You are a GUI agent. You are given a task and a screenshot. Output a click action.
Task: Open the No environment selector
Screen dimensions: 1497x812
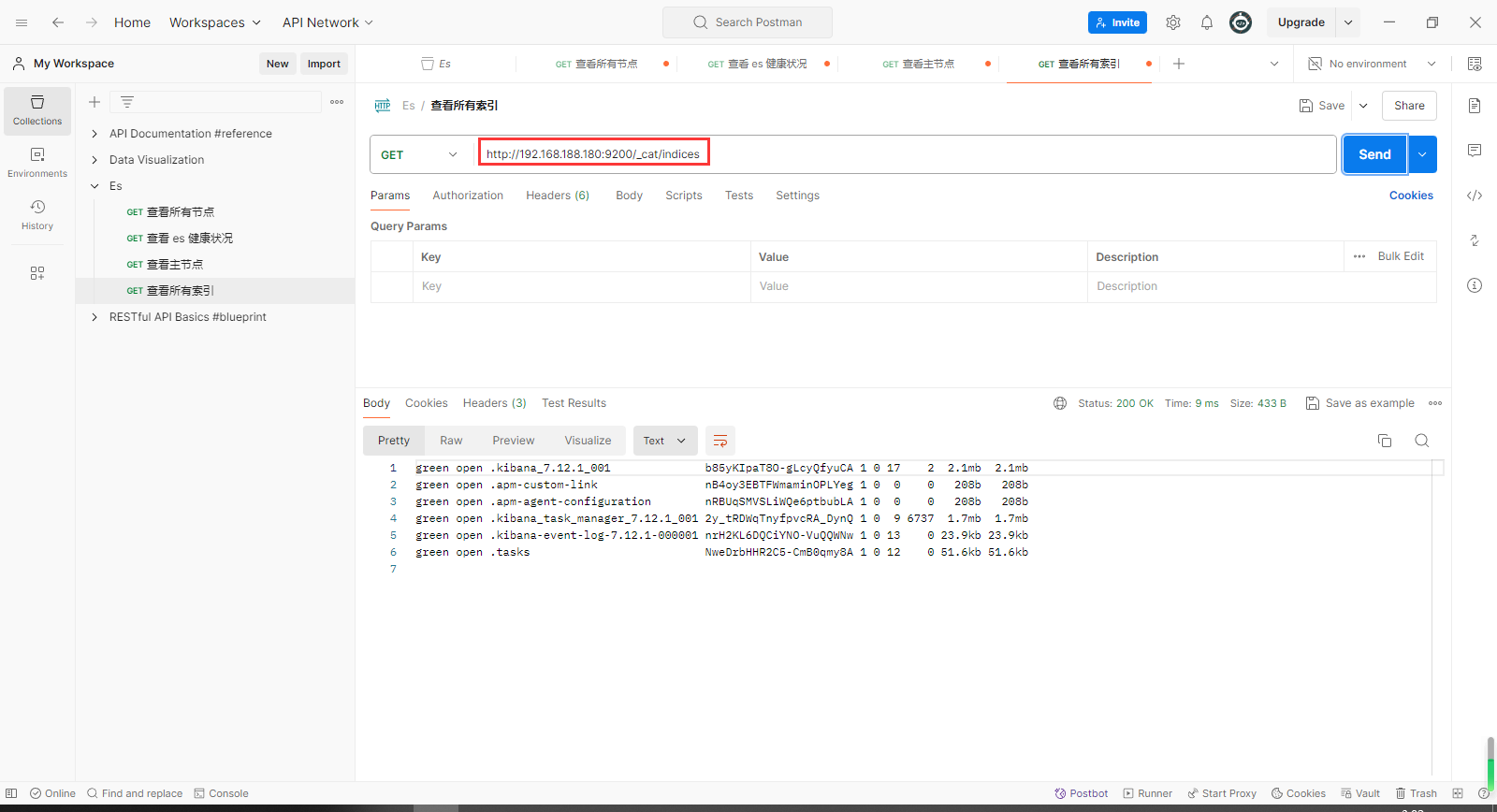coord(1372,64)
